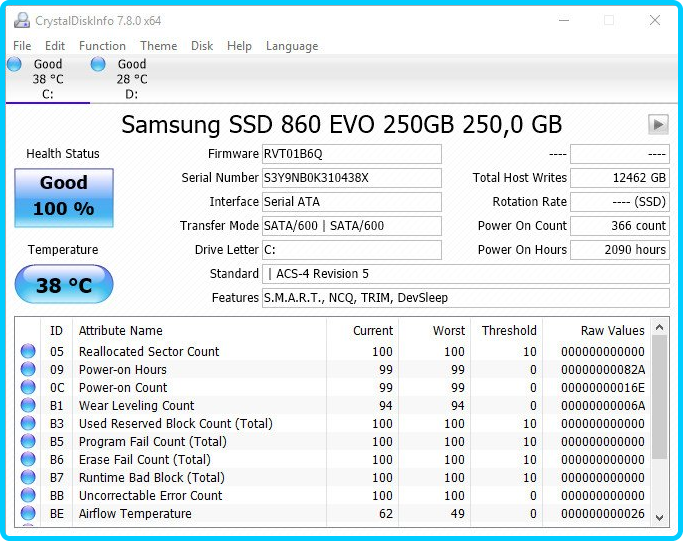
Task: Click the status orb for Program Fail Count
Action: click(28, 441)
